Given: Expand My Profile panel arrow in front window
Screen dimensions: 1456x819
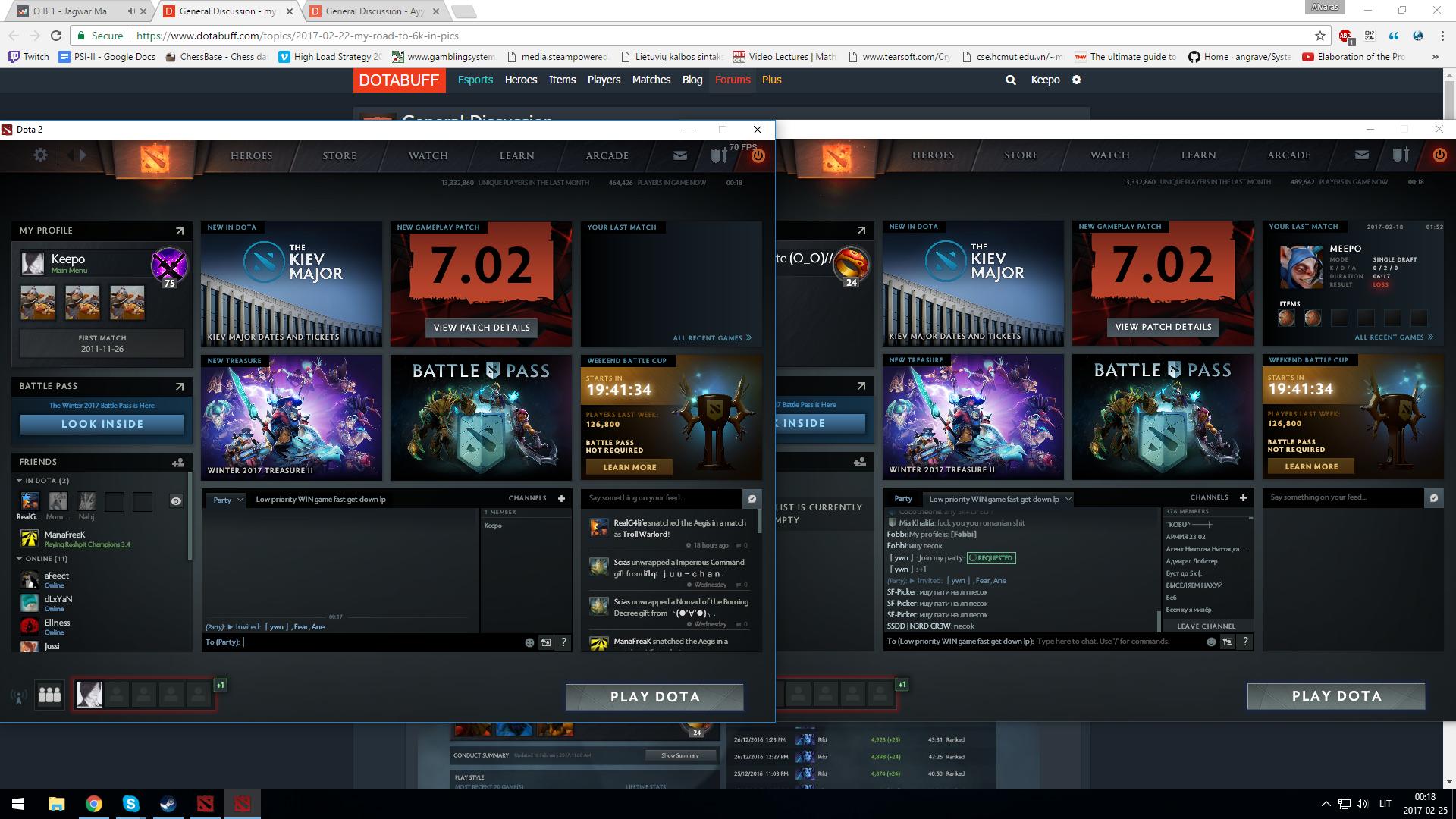Looking at the screenshot, I should click(180, 231).
